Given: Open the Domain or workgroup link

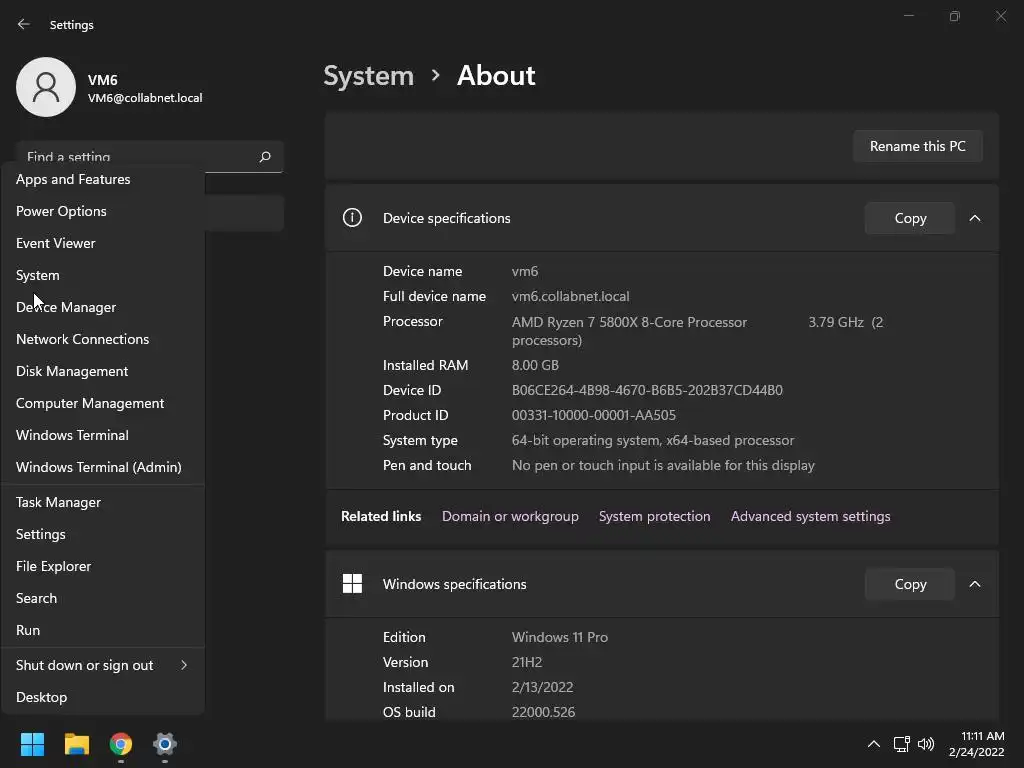Looking at the screenshot, I should (510, 516).
